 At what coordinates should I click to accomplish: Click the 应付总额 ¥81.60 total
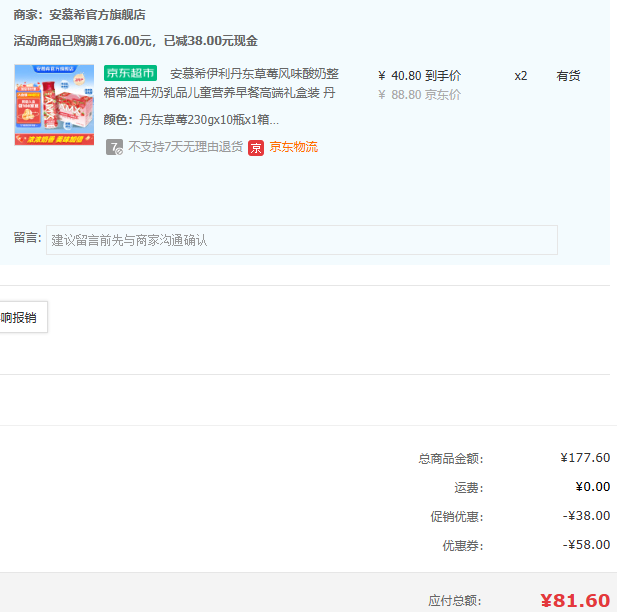pyautogui.click(x=575, y=601)
